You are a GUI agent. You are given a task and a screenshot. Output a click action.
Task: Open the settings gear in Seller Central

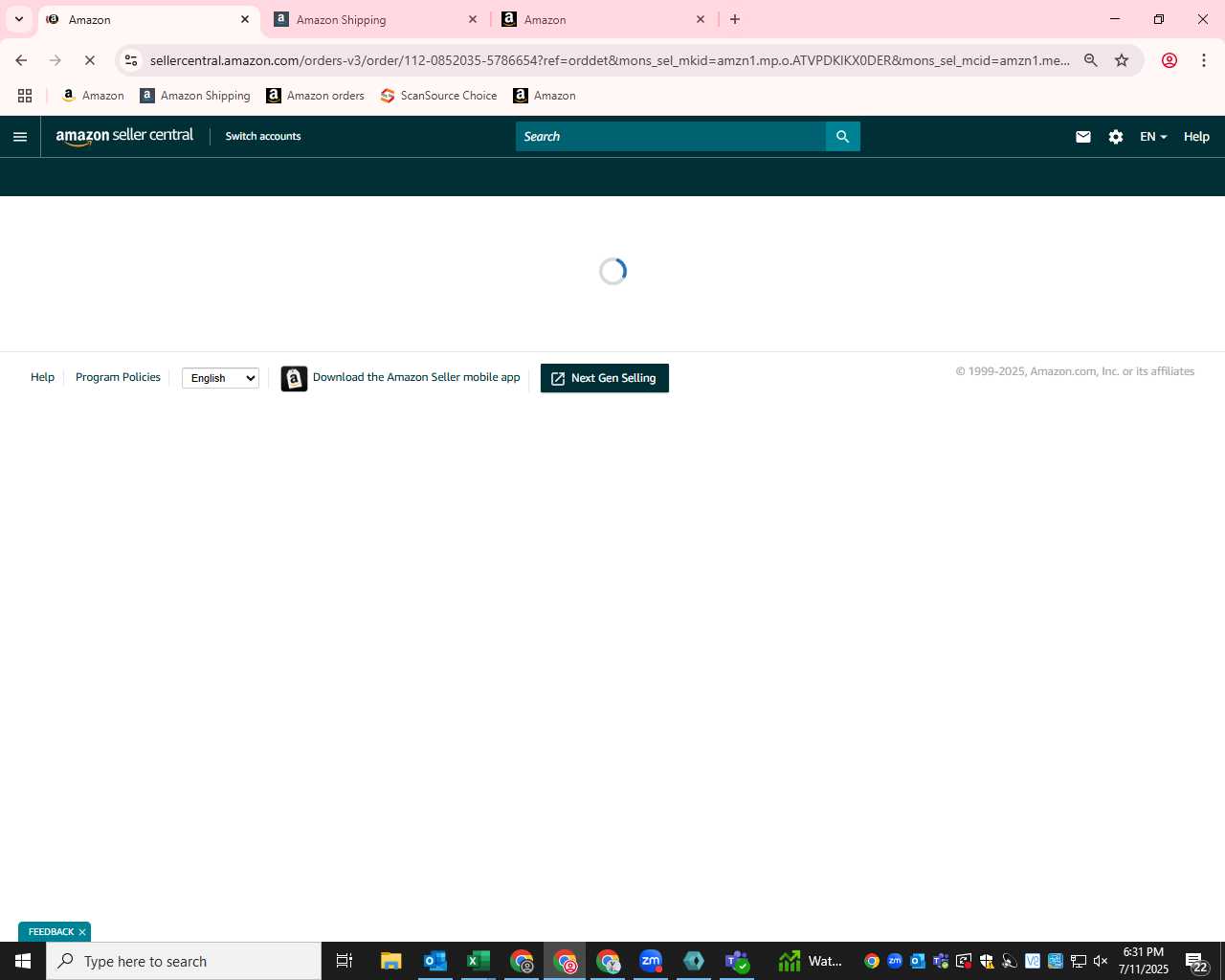[x=1116, y=137]
